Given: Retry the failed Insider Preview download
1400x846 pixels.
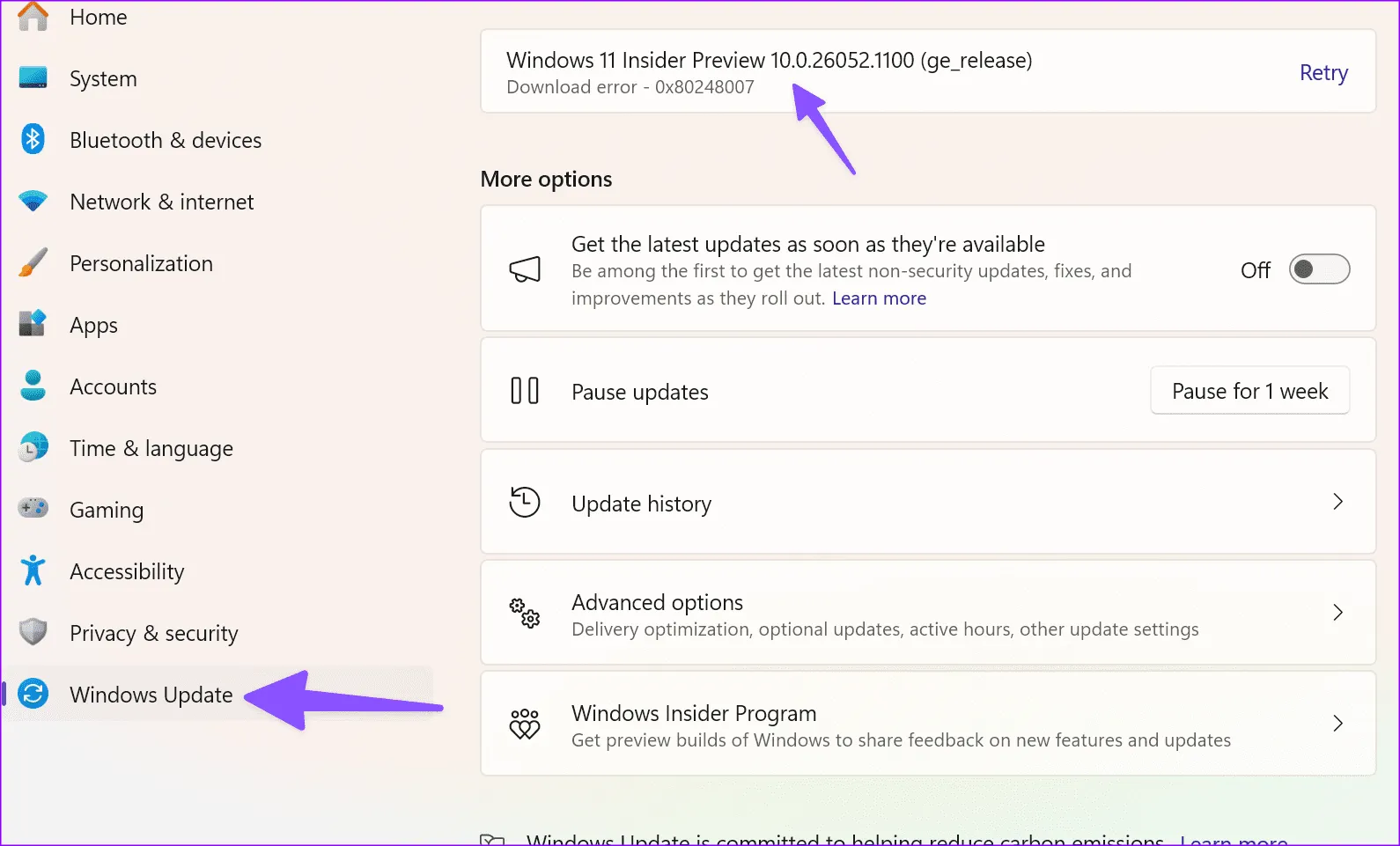Looking at the screenshot, I should [1323, 73].
